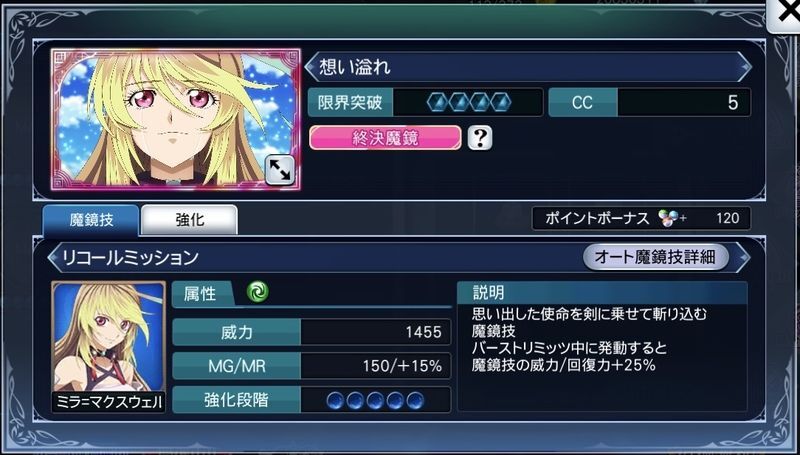
Task: Tap the last limit break crystal
Action: pyautogui.click(x=501, y=103)
